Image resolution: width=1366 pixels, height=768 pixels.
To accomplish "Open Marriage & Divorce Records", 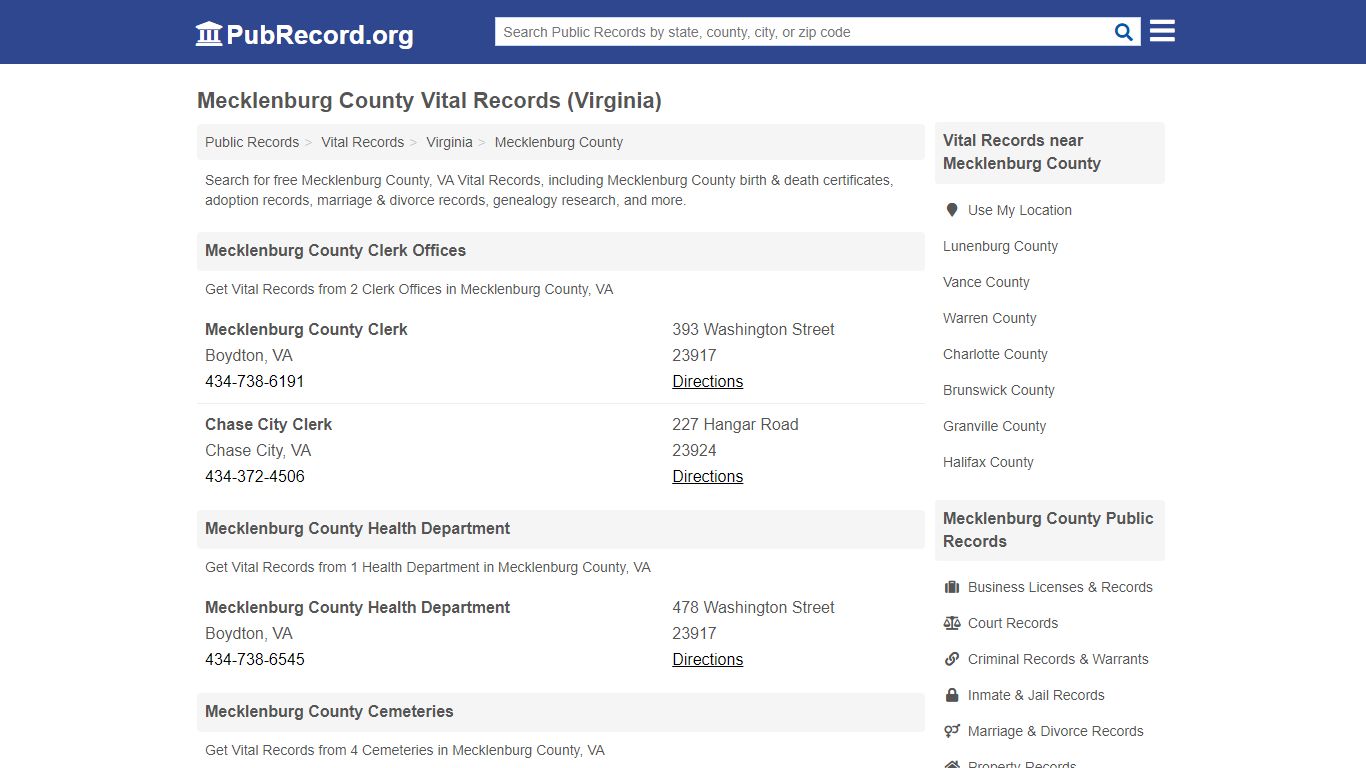I will pyautogui.click(x=1055, y=731).
